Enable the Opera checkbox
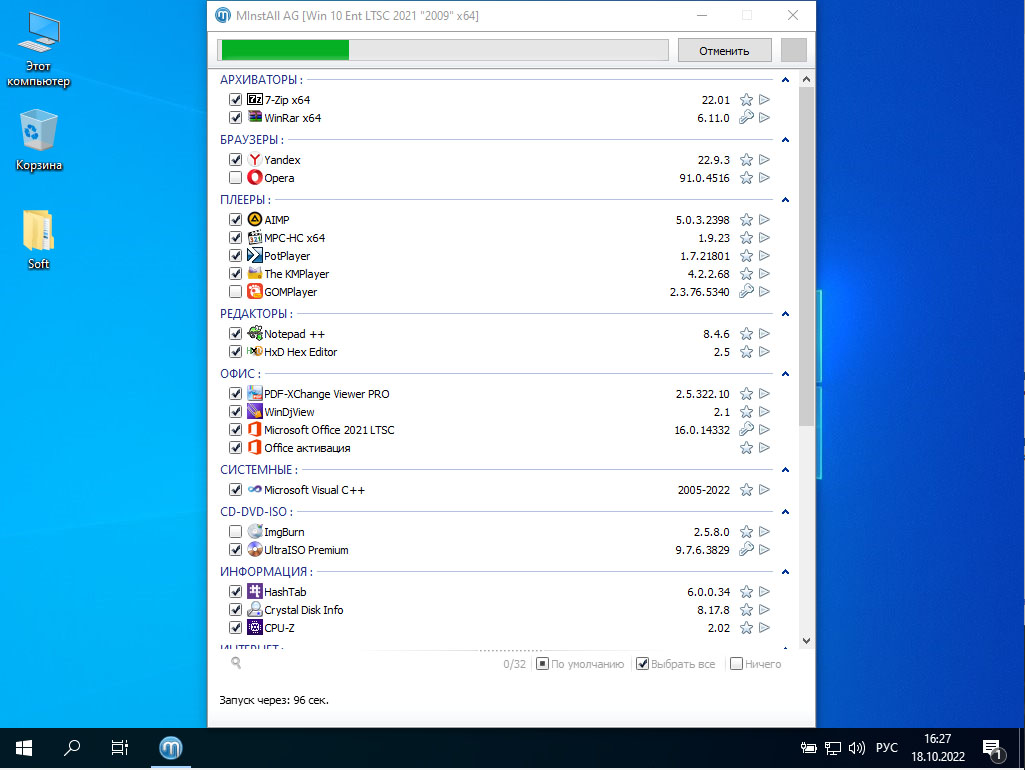This screenshot has height=770, width=1025. click(235, 178)
